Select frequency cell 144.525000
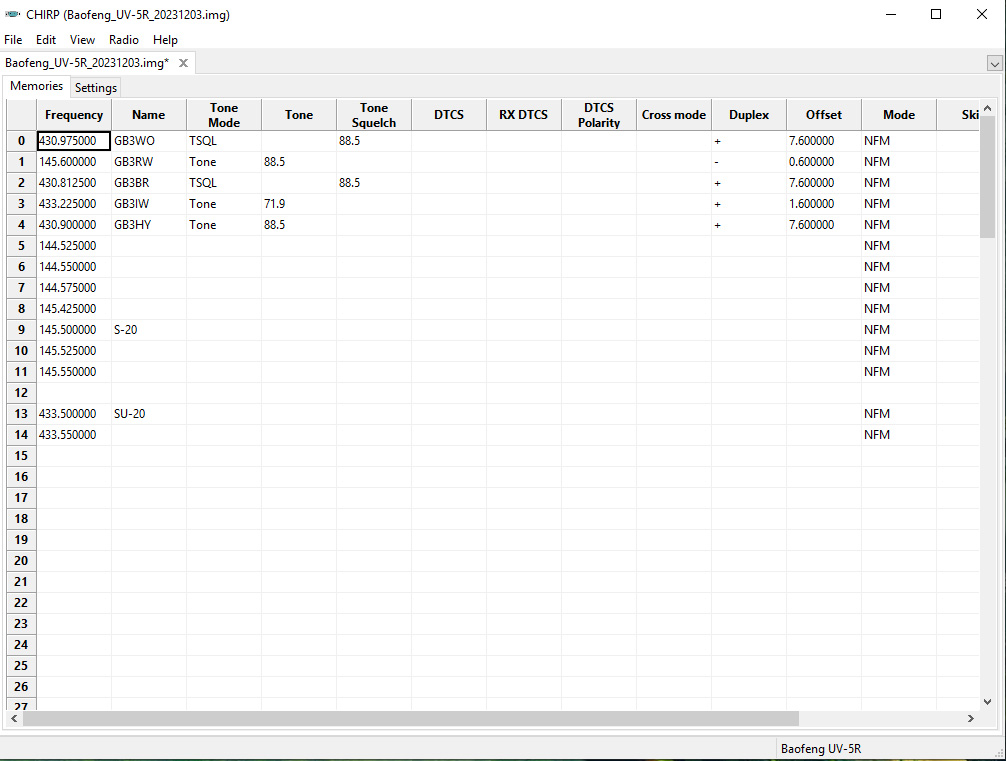The height and width of the screenshot is (761, 1006). coord(74,246)
